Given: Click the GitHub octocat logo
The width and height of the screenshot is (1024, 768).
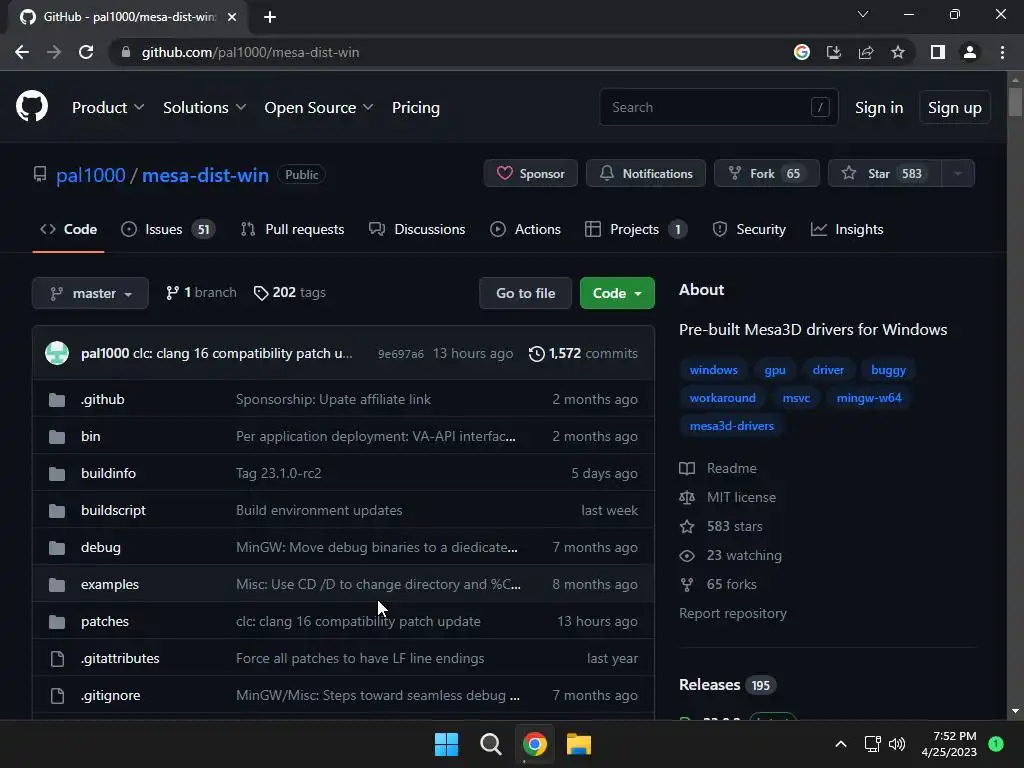Looking at the screenshot, I should tap(32, 107).
